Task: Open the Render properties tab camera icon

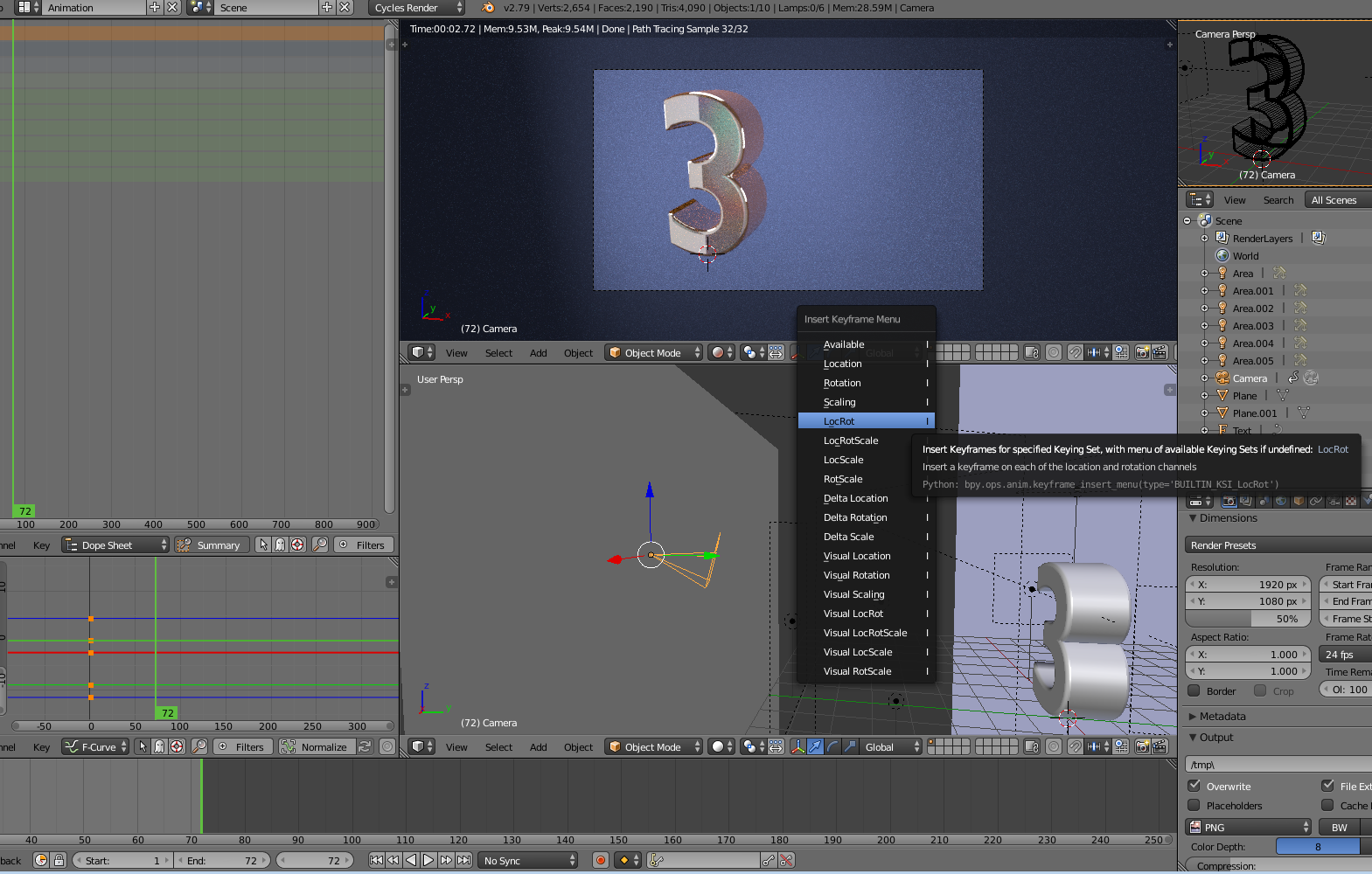Action: (1229, 501)
